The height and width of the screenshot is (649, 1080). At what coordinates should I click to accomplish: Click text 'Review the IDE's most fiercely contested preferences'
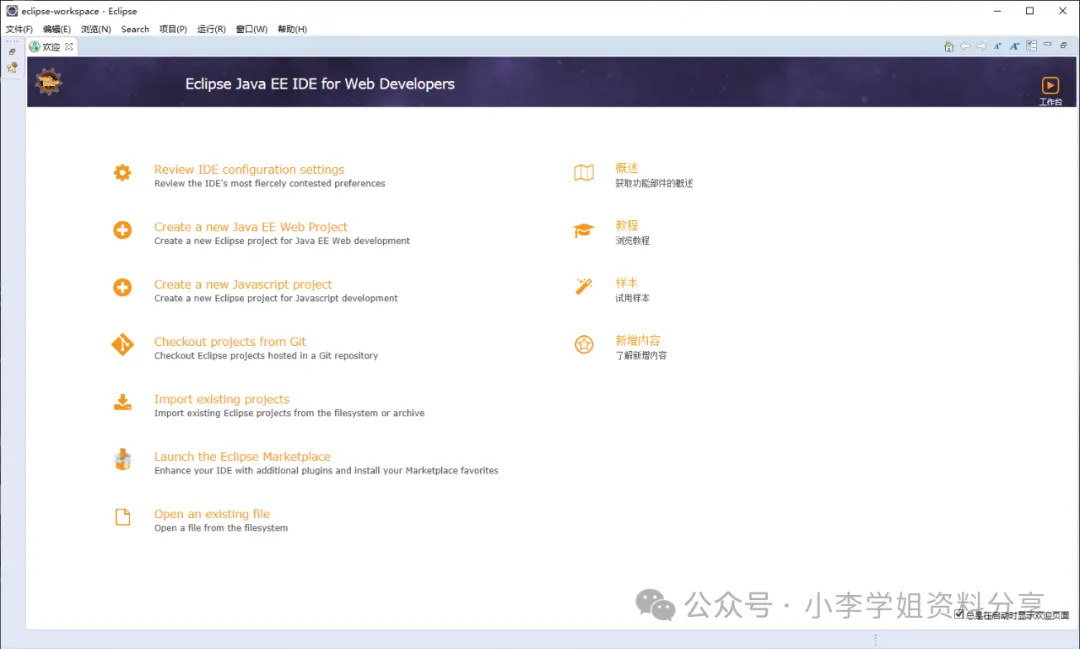tap(269, 183)
